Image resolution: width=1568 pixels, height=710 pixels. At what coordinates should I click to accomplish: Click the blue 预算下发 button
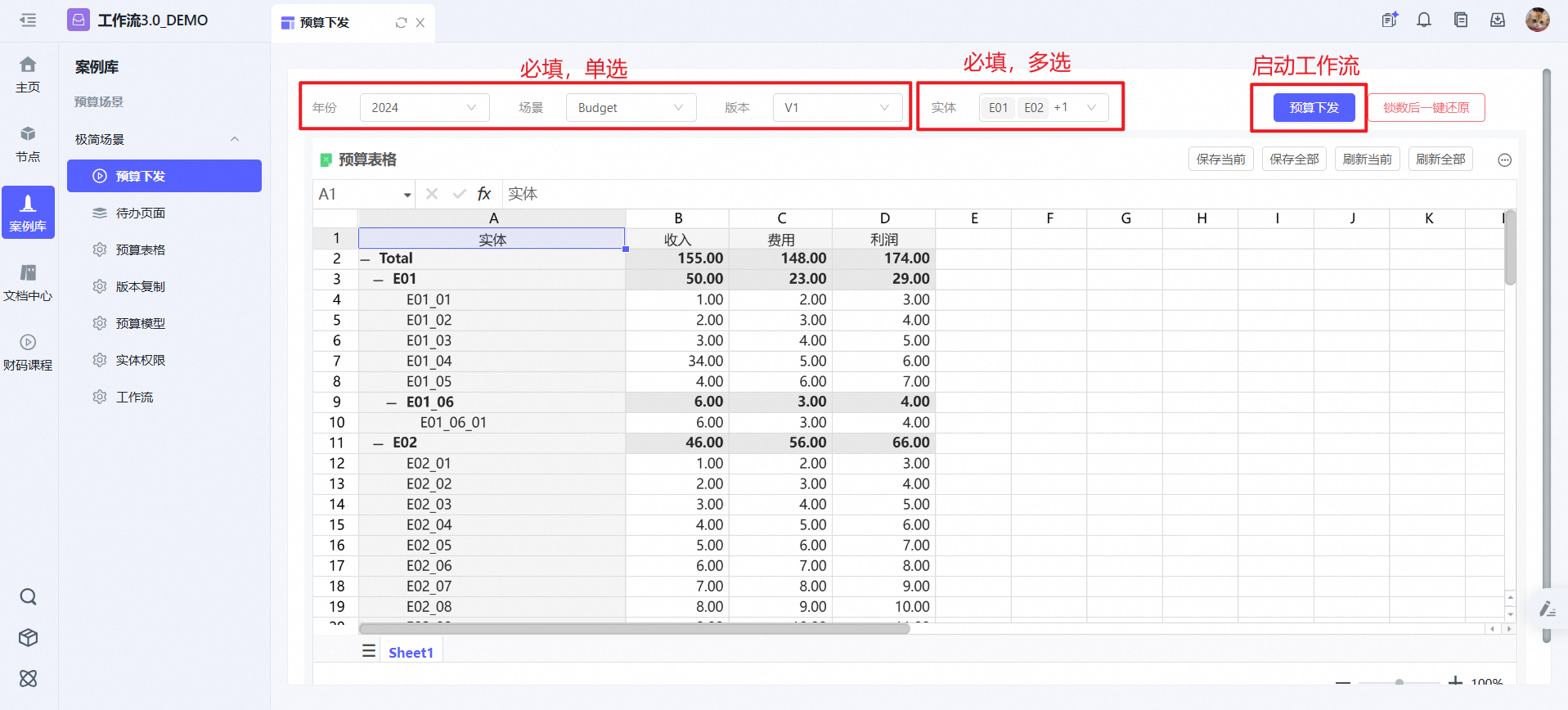pyautogui.click(x=1314, y=108)
